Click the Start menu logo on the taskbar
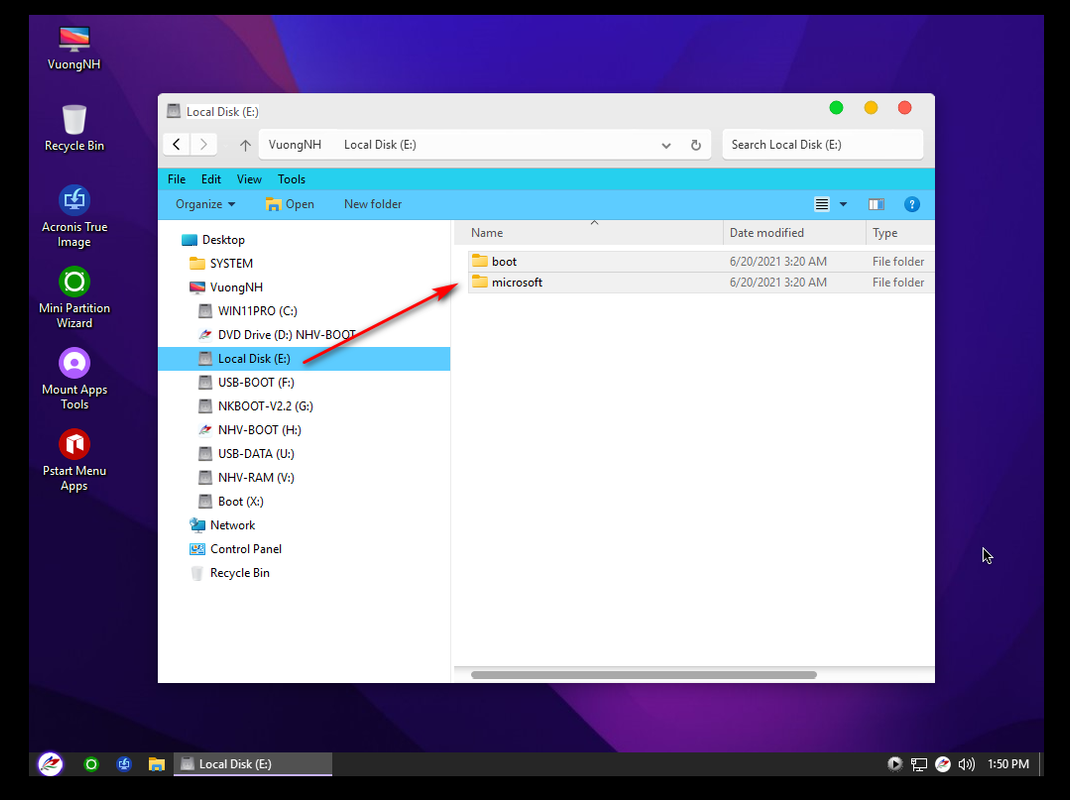 click(50, 764)
